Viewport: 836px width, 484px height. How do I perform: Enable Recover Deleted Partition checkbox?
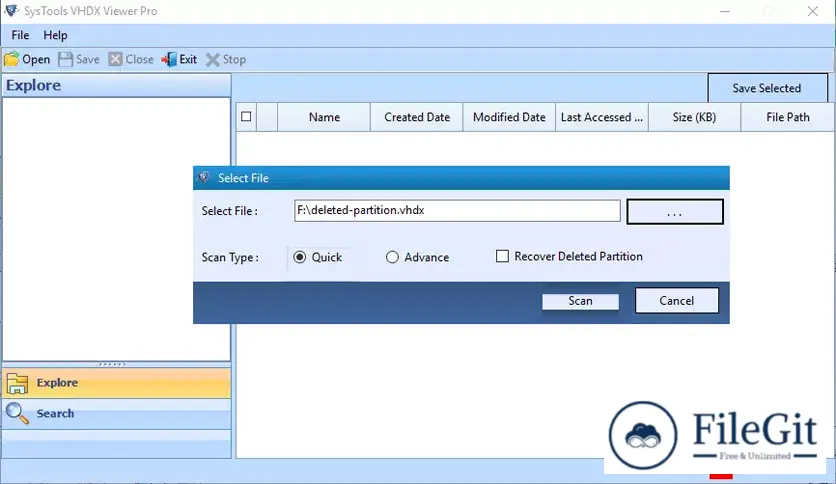click(502, 256)
